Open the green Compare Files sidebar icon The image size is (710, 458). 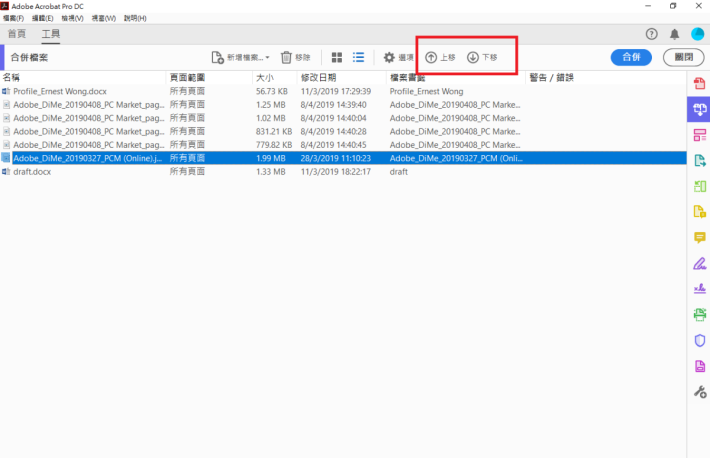pyautogui.click(x=700, y=186)
